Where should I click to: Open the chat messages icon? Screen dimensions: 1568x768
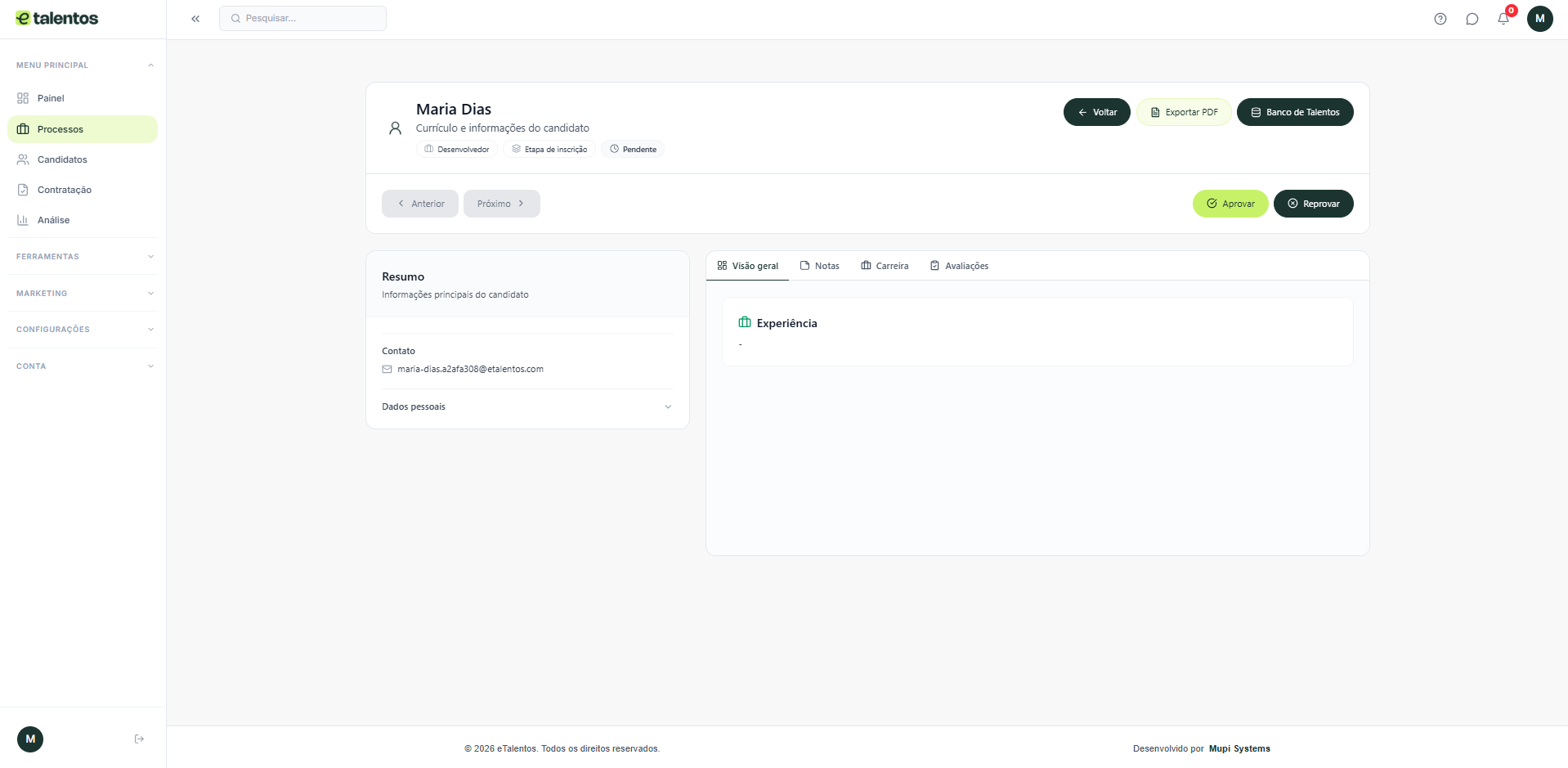click(x=1472, y=19)
